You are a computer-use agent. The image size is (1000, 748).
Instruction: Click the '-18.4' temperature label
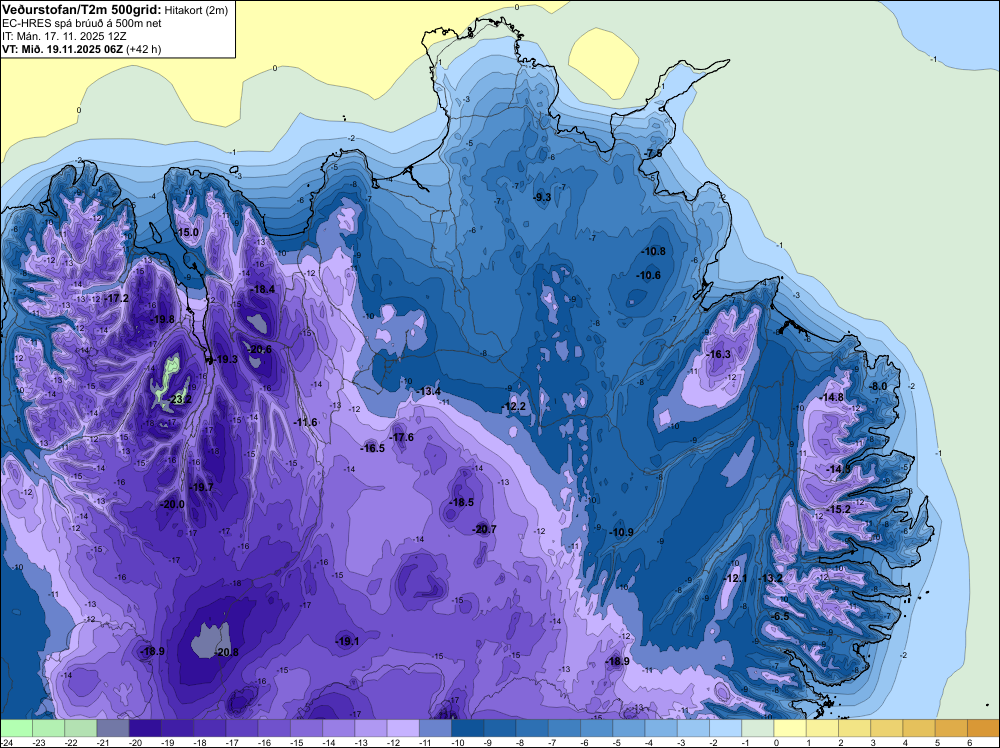pos(263,290)
